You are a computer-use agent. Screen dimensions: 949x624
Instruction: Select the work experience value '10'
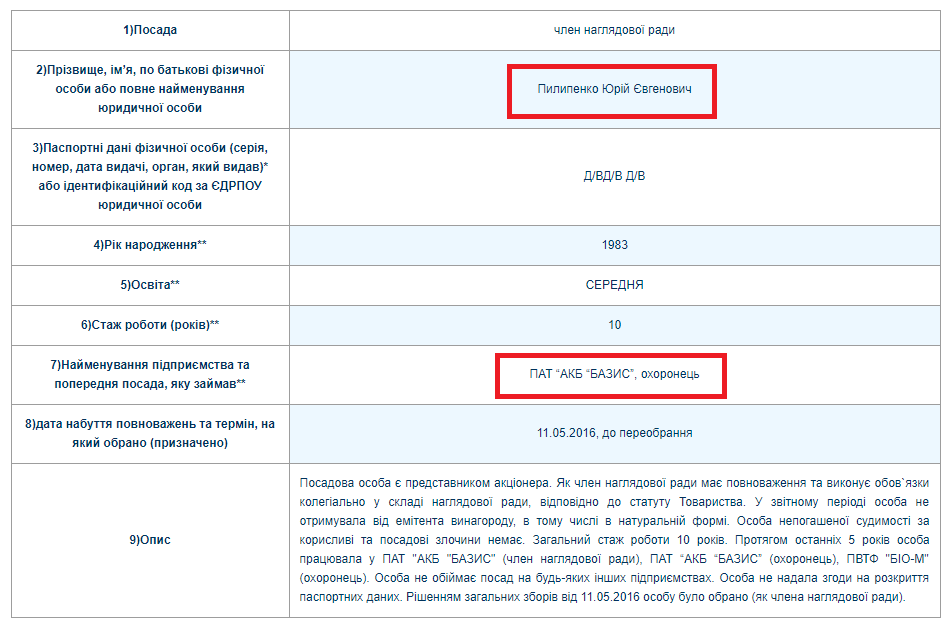(614, 325)
